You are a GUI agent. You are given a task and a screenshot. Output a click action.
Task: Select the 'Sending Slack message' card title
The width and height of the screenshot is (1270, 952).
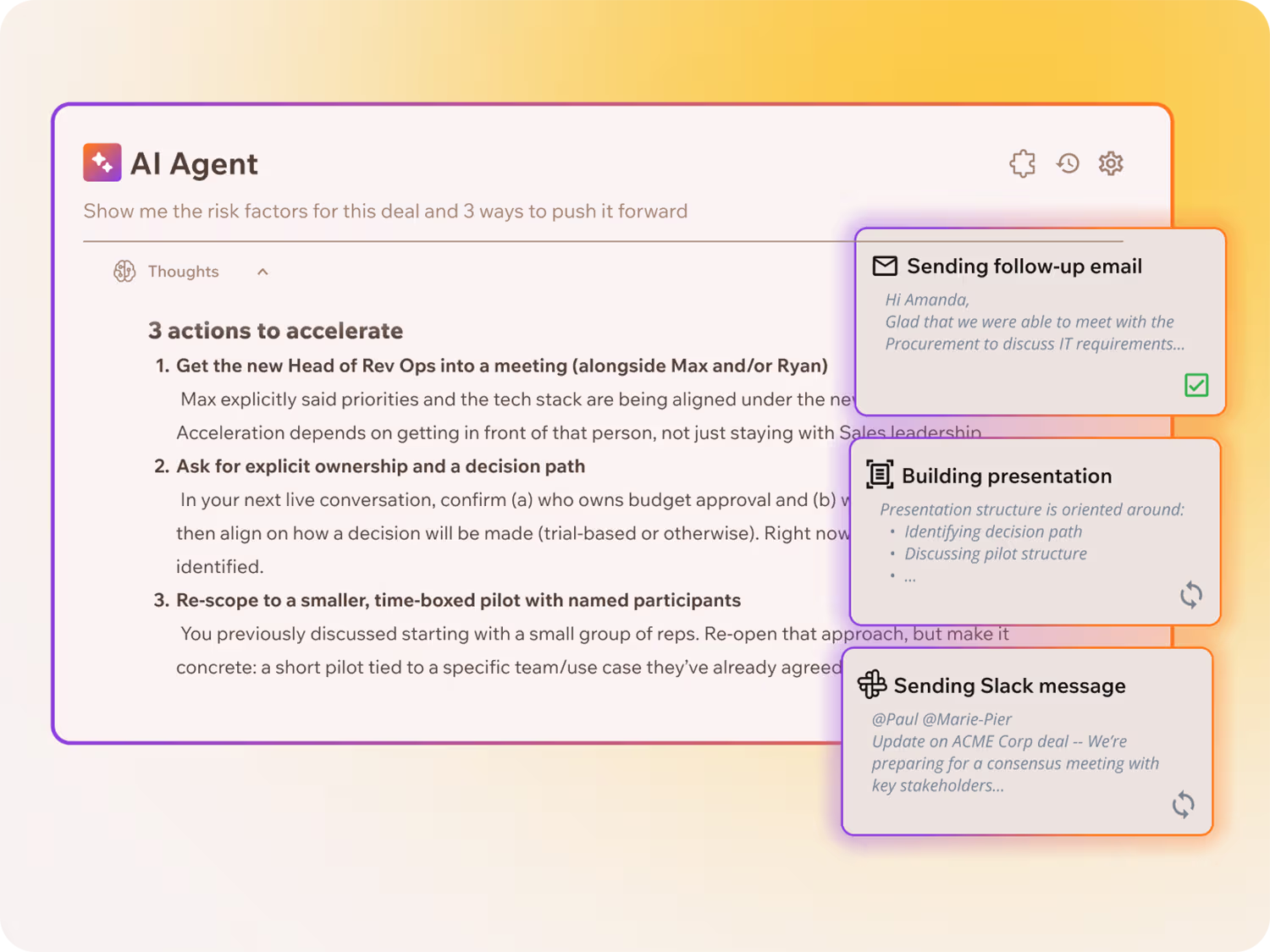1009,685
